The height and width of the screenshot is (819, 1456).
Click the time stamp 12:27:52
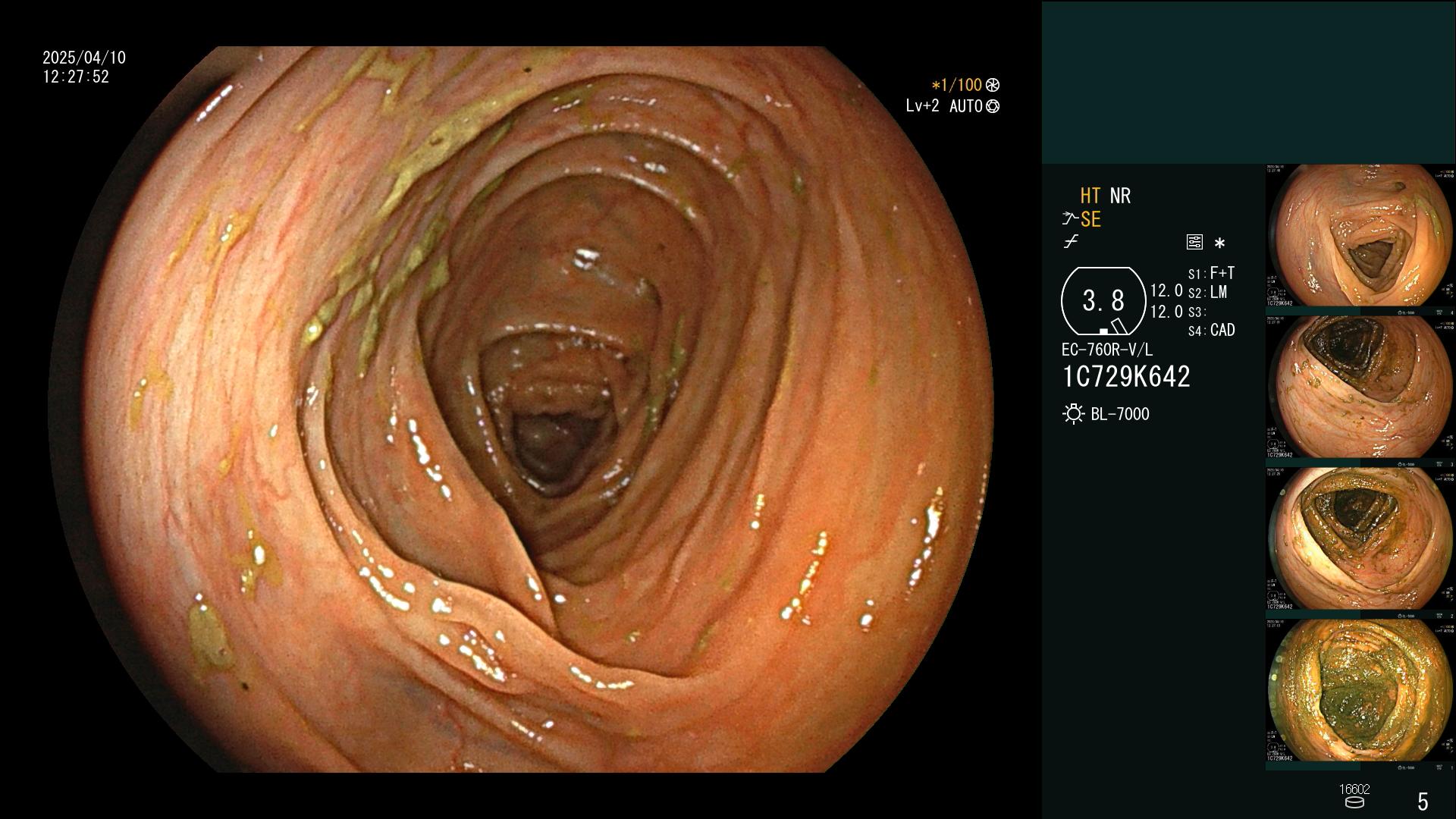pyautogui.click(x=76, y=77)
